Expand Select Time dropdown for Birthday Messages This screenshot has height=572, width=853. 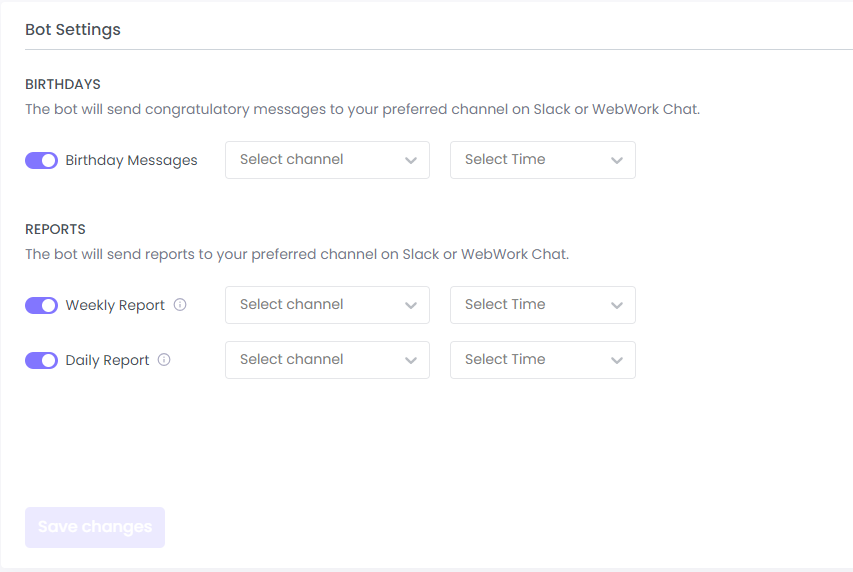542,160
